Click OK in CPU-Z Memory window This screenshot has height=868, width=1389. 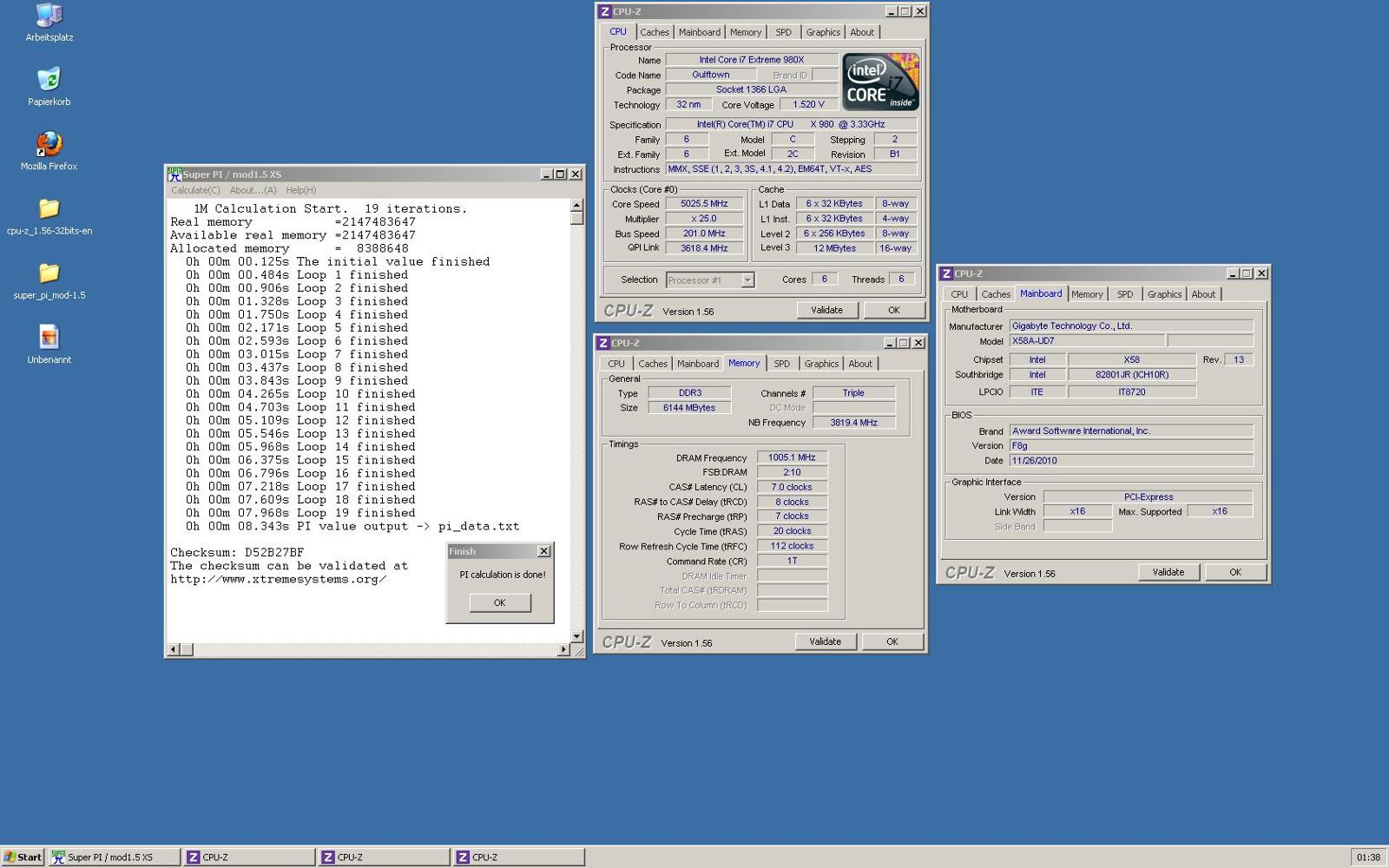pos(892,641)
